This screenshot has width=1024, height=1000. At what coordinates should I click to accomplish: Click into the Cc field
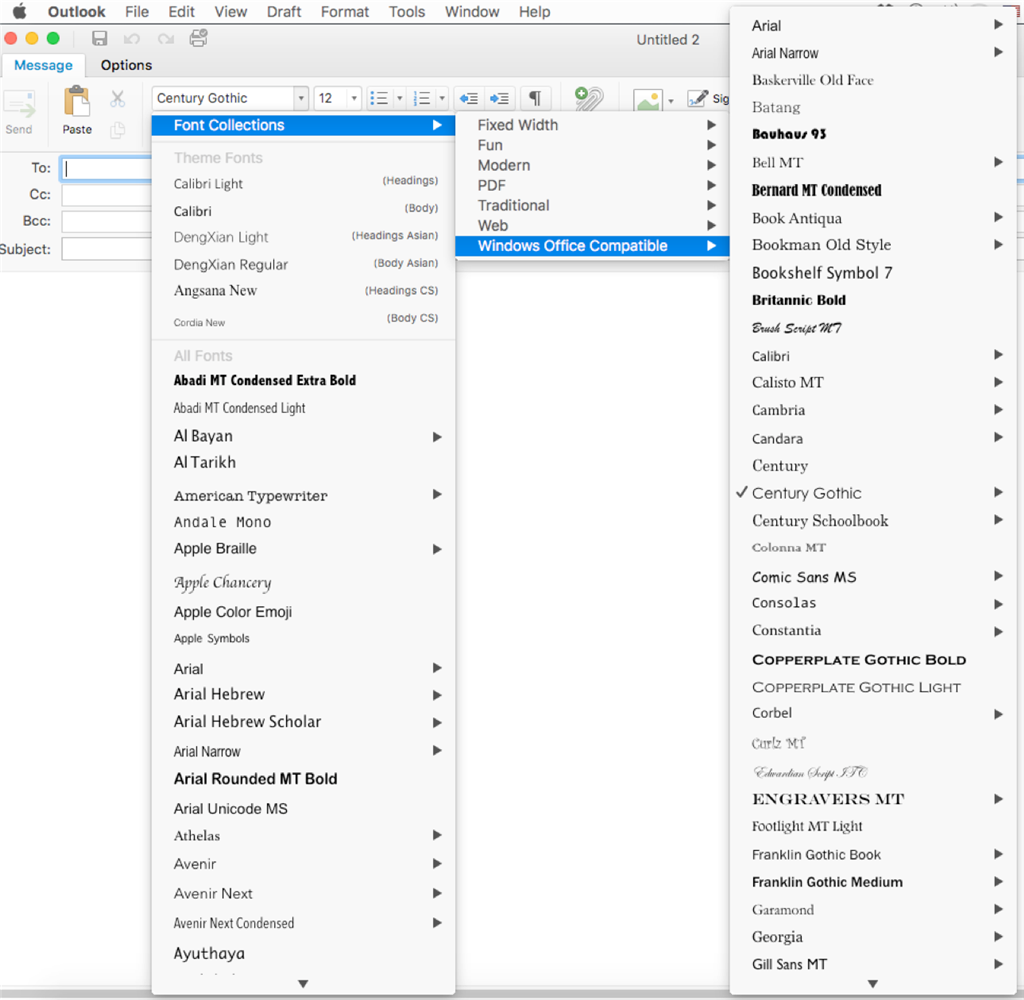[106, 195]
